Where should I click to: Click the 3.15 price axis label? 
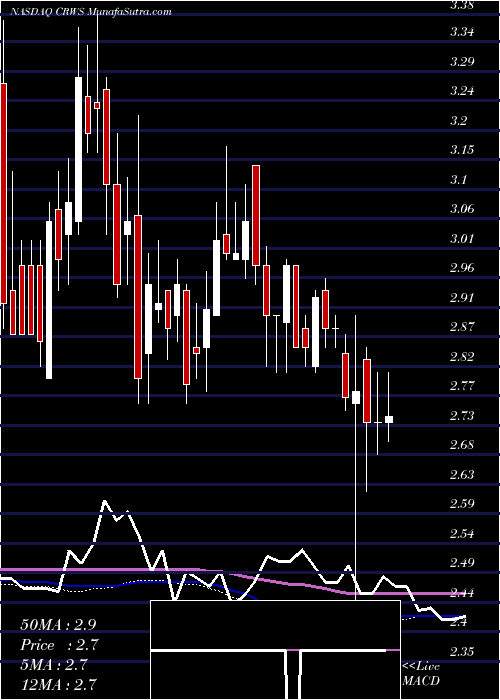click(x=462, y=150)
